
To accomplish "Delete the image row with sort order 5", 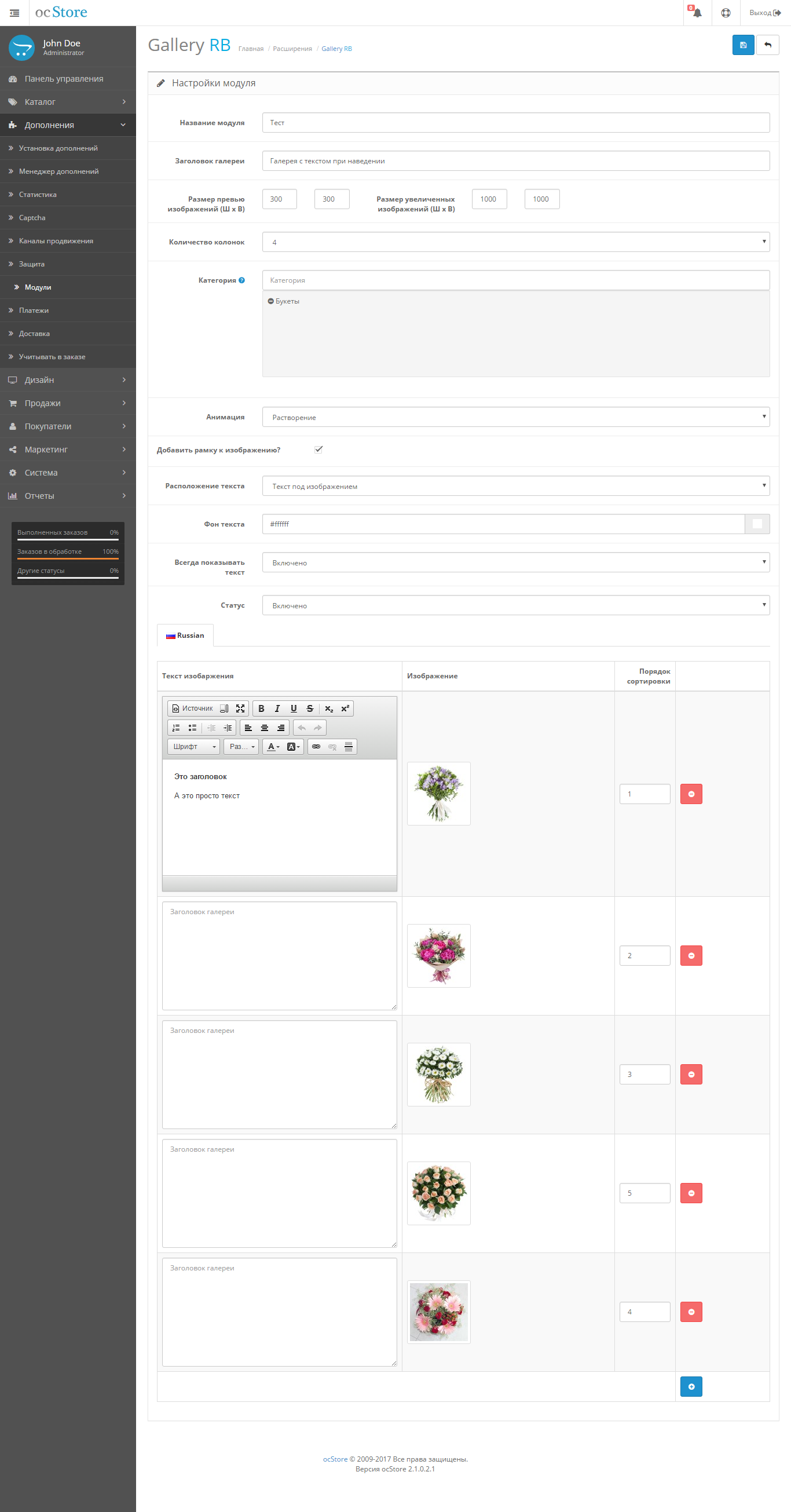I will (x=691, y=1193).
